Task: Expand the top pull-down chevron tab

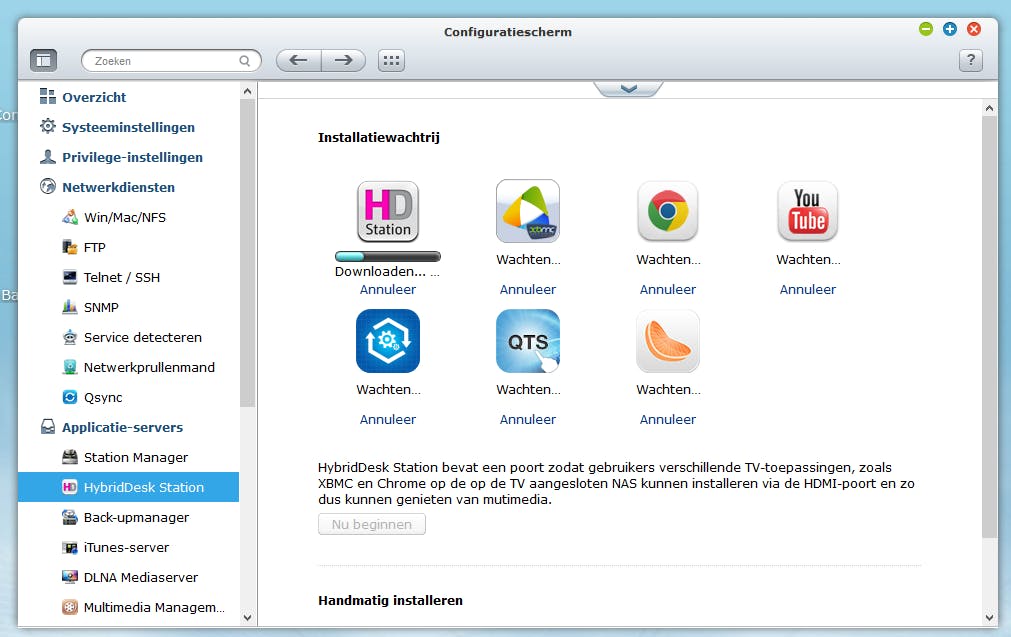Action: click(628, 89)
